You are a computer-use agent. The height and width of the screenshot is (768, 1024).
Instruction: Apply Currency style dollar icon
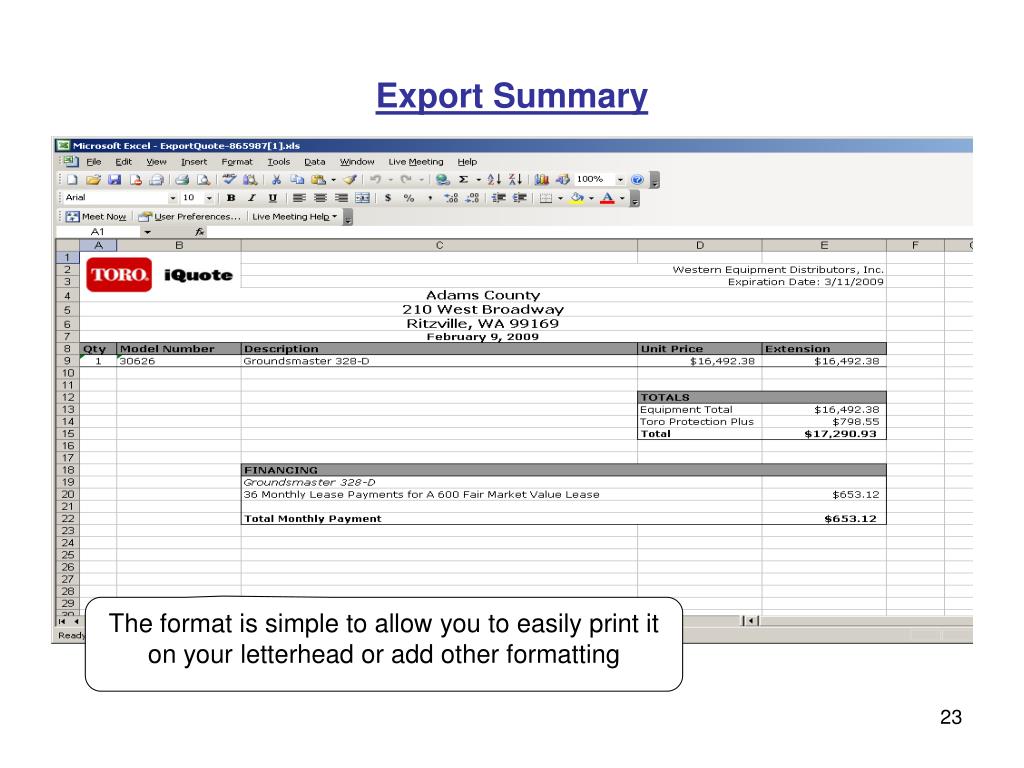[x=388, y=198]
